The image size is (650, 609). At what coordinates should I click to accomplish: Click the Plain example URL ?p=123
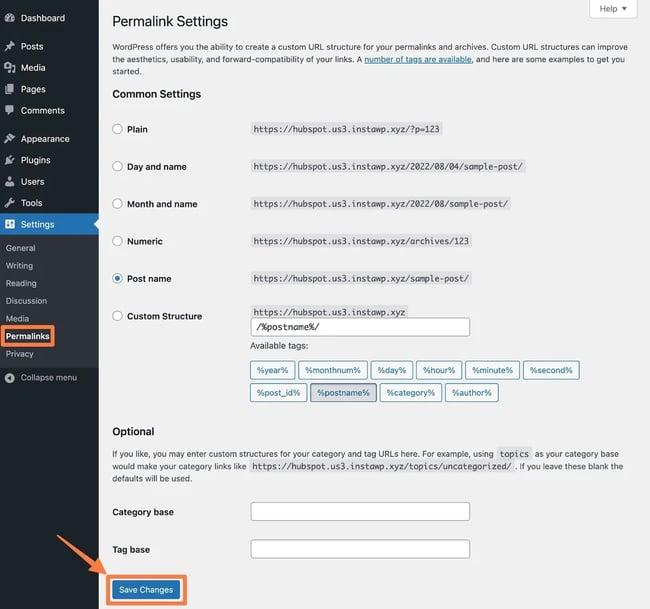click(347, 129)
